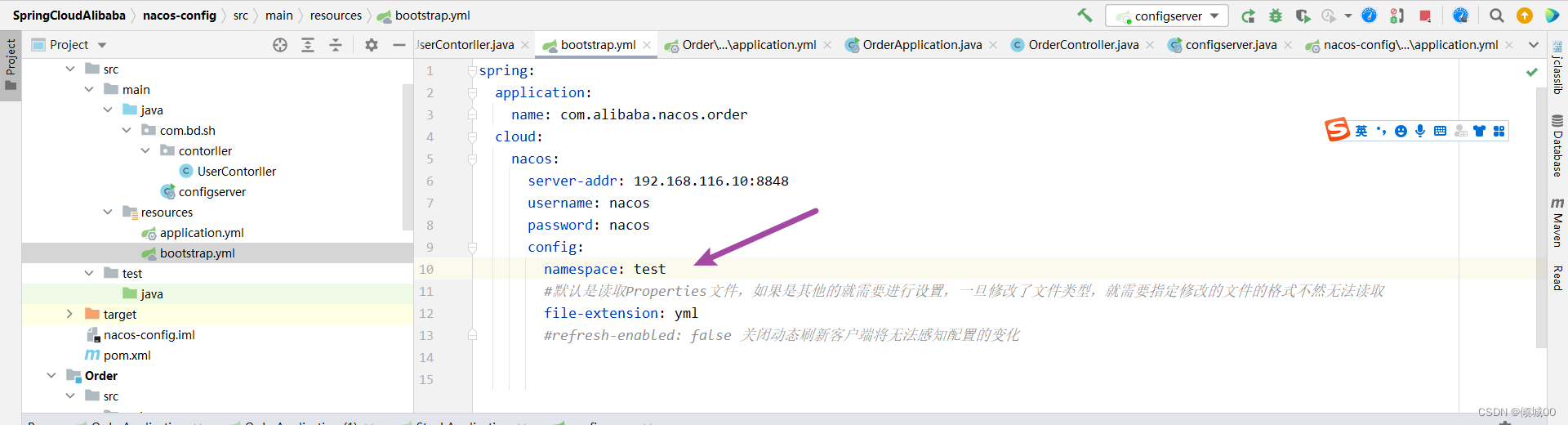The image size is (1568, 425).
Task: Click the colorful logo icon at toolbar end
Action: tap(1552, 16)
